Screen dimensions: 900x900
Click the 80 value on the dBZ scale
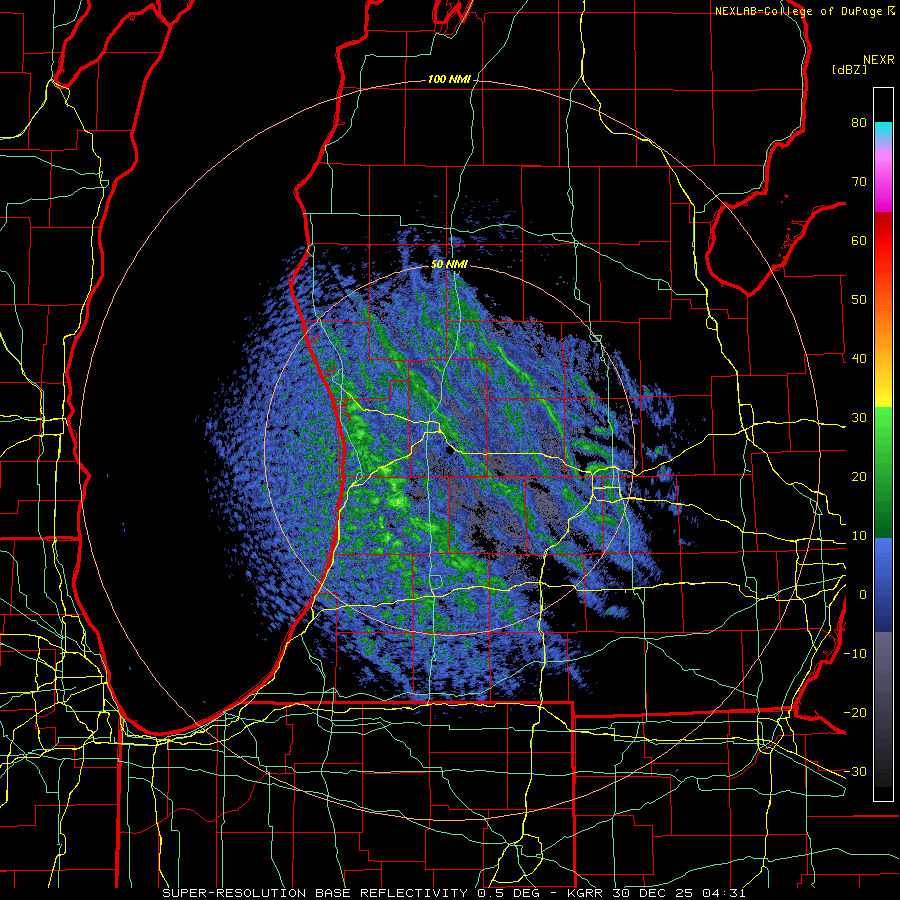tap(859, 122)
